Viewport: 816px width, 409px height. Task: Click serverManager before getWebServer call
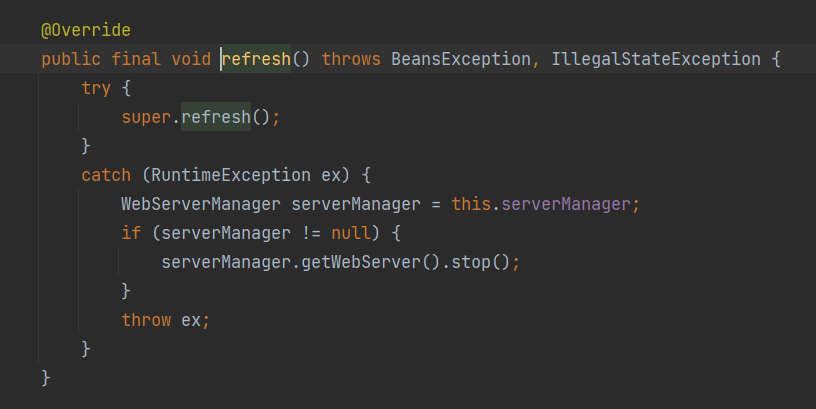click(x=226, y=262)
